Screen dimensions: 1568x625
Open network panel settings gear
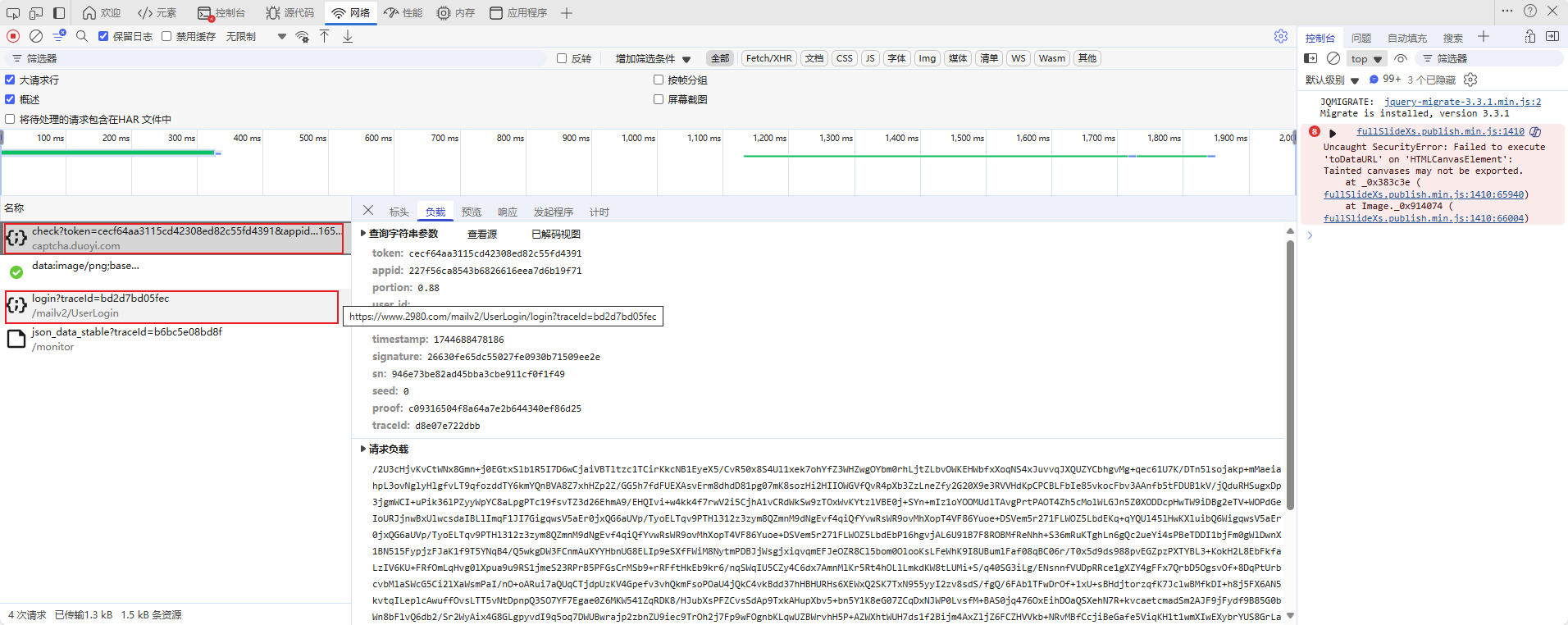[x=1281, y=36]
